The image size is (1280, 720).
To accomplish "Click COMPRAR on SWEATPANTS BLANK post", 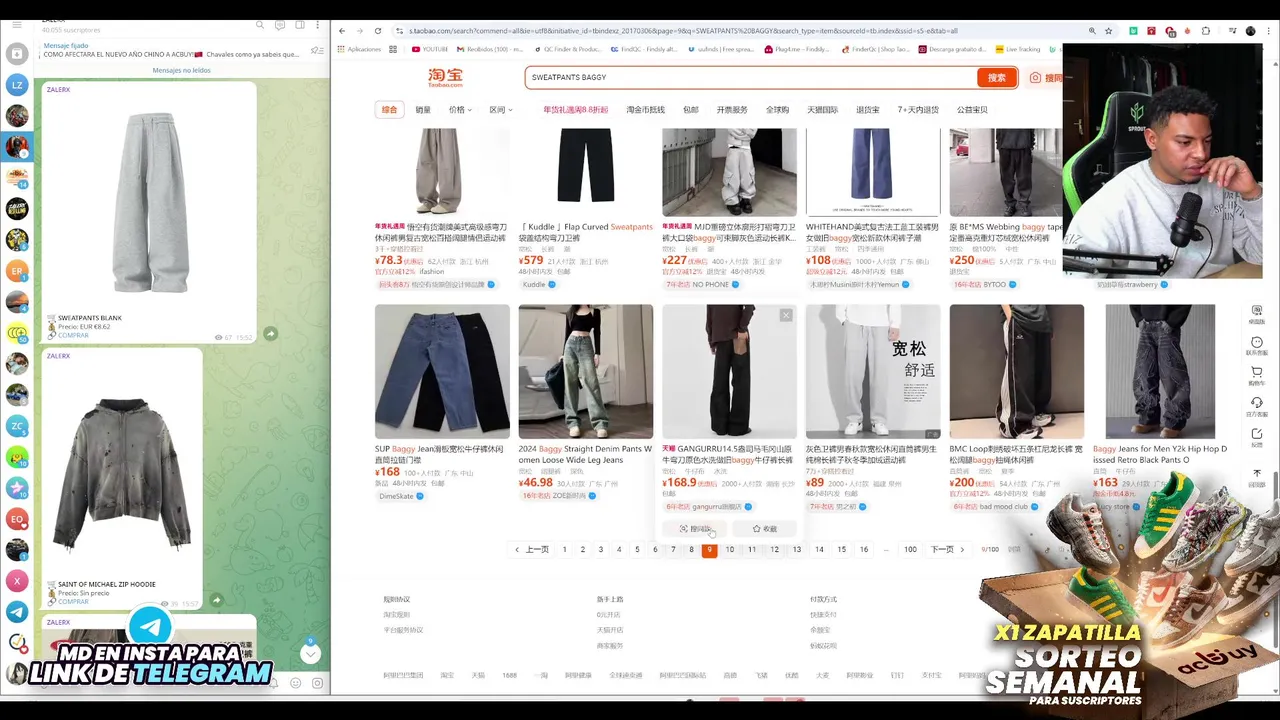I will 73,335.
